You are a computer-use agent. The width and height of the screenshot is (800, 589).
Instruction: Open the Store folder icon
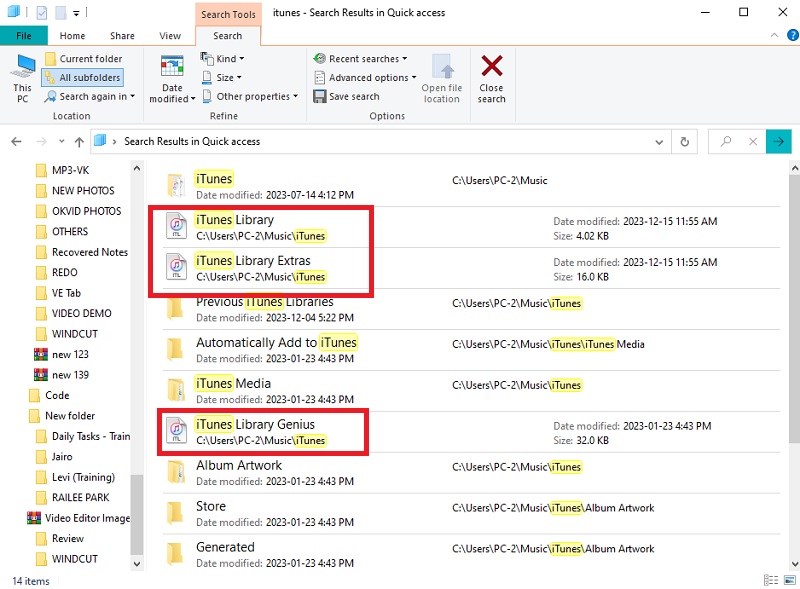click(176, 513)
